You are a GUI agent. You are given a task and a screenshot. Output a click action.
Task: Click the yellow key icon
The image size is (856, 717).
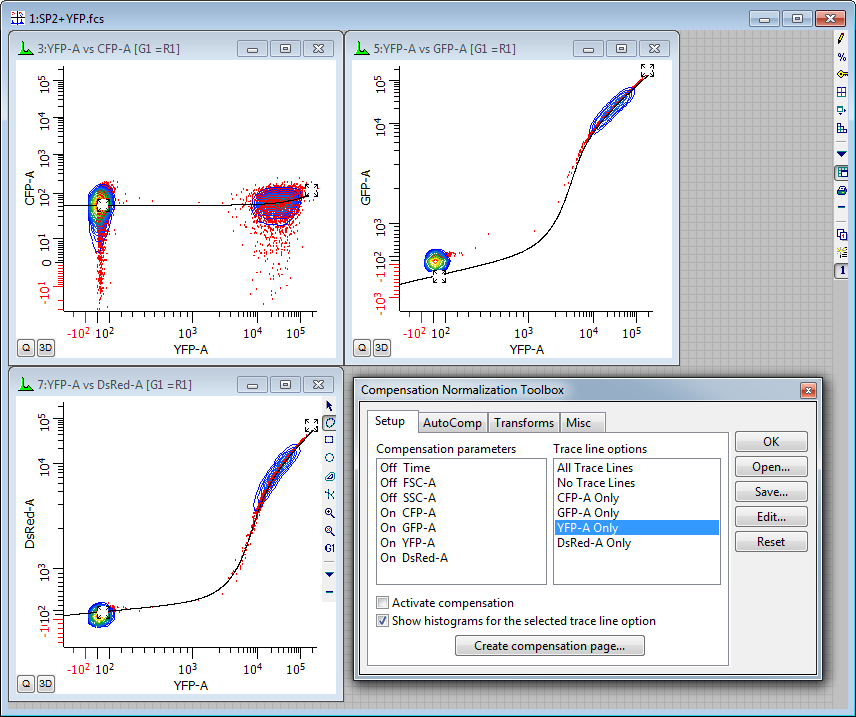tap(842, 74)
